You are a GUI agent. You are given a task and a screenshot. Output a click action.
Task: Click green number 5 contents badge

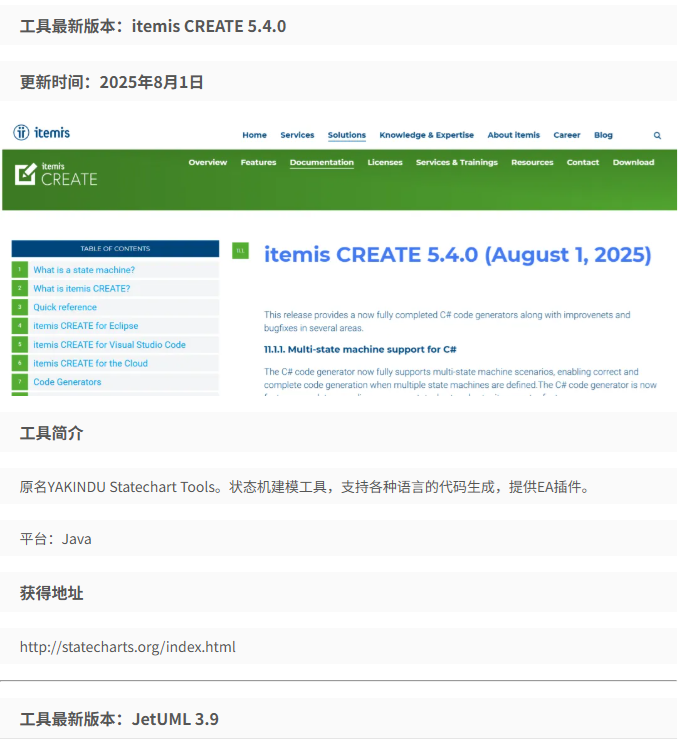[20, 345]
